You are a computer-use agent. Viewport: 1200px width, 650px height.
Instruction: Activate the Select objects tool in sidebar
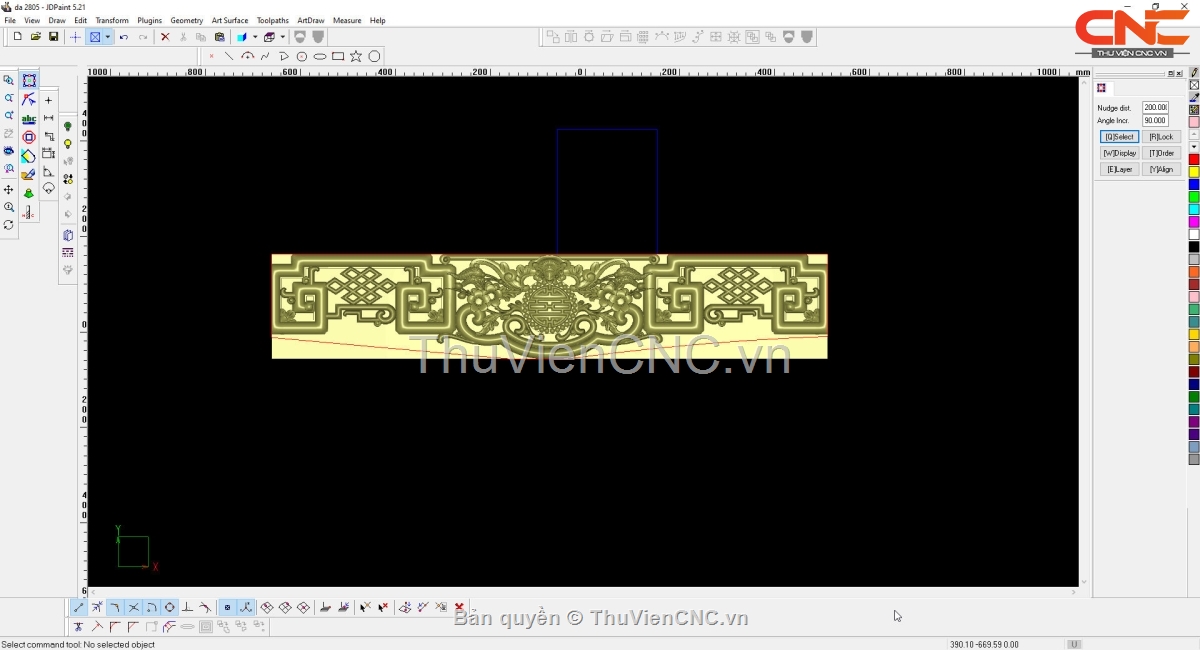pyautogui.click(x=29, y=81)
